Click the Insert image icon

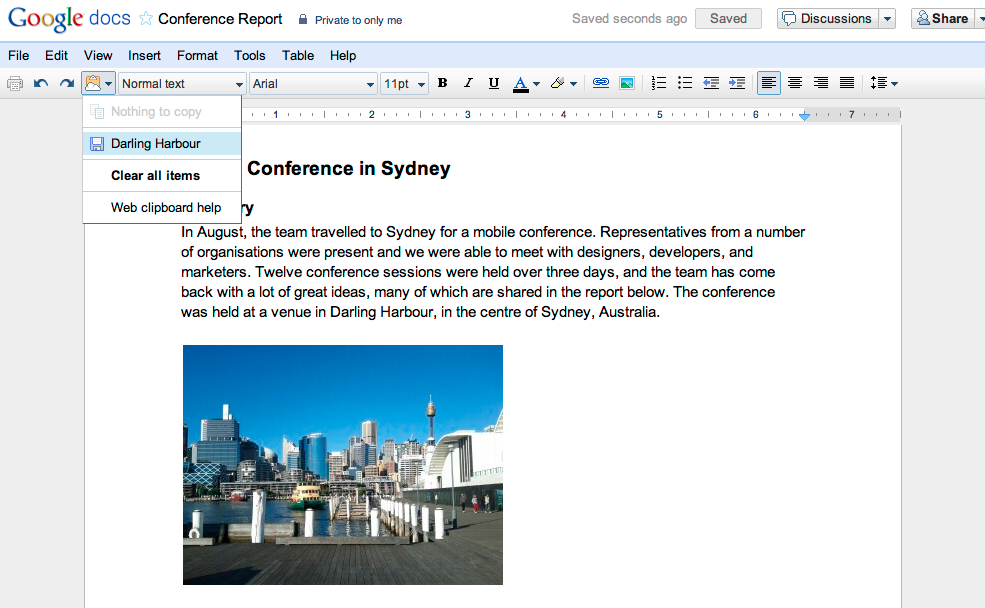click(627, 84)
